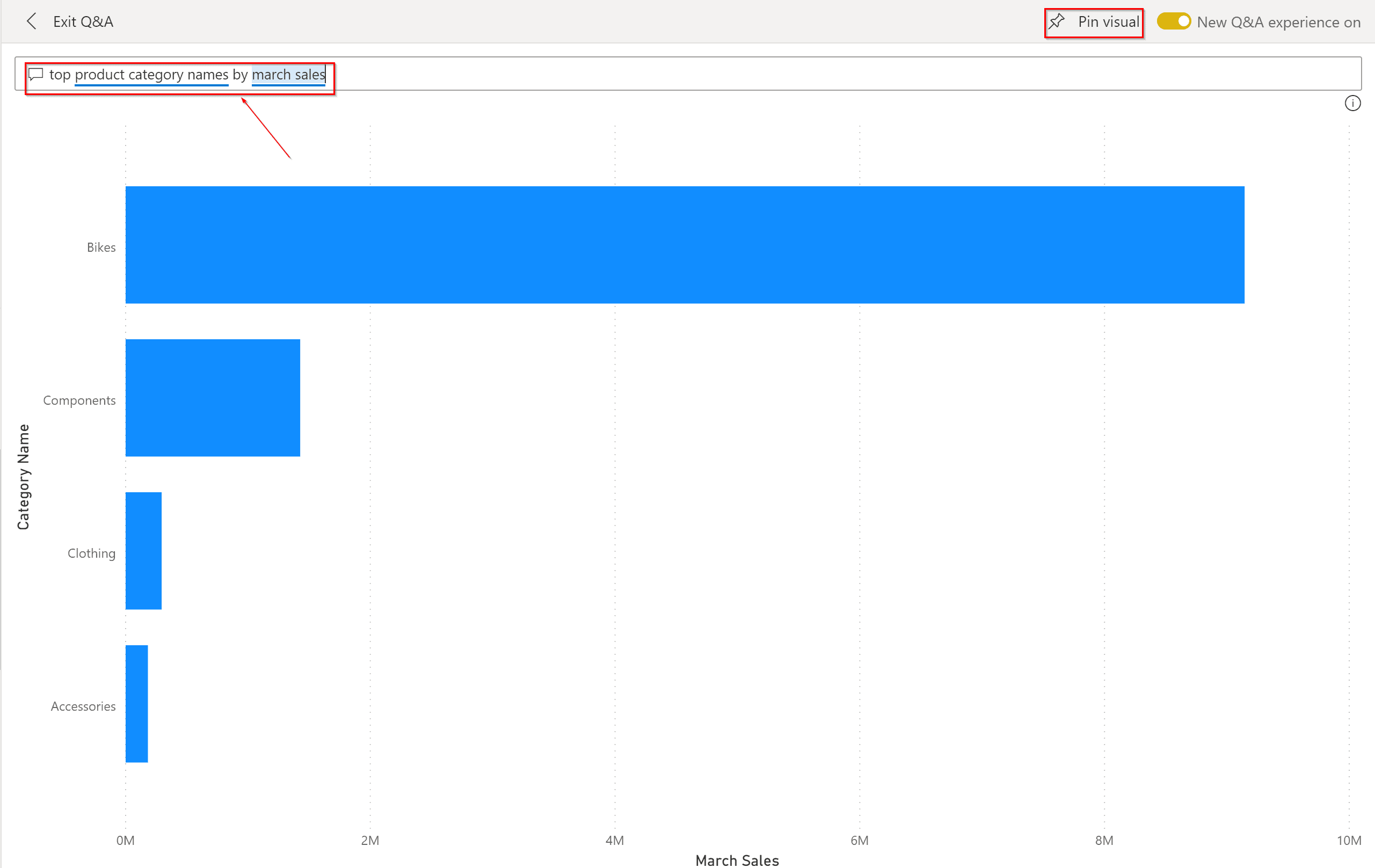Viewport: 1375px width, 868px height.
Task: Click the Category Name axis title
Action: point(23,477)
